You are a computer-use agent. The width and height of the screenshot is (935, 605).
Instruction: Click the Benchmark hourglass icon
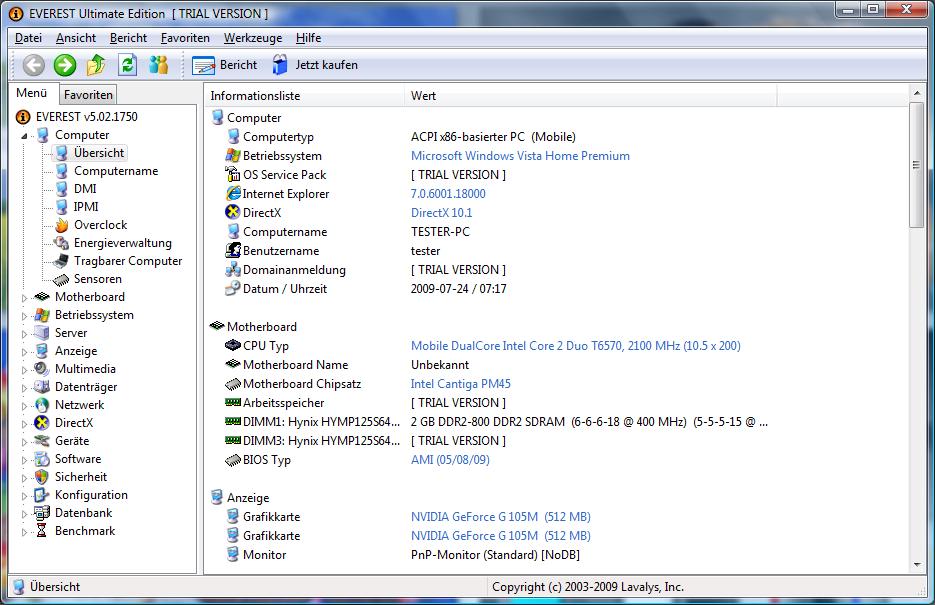[x=42, y=530]
